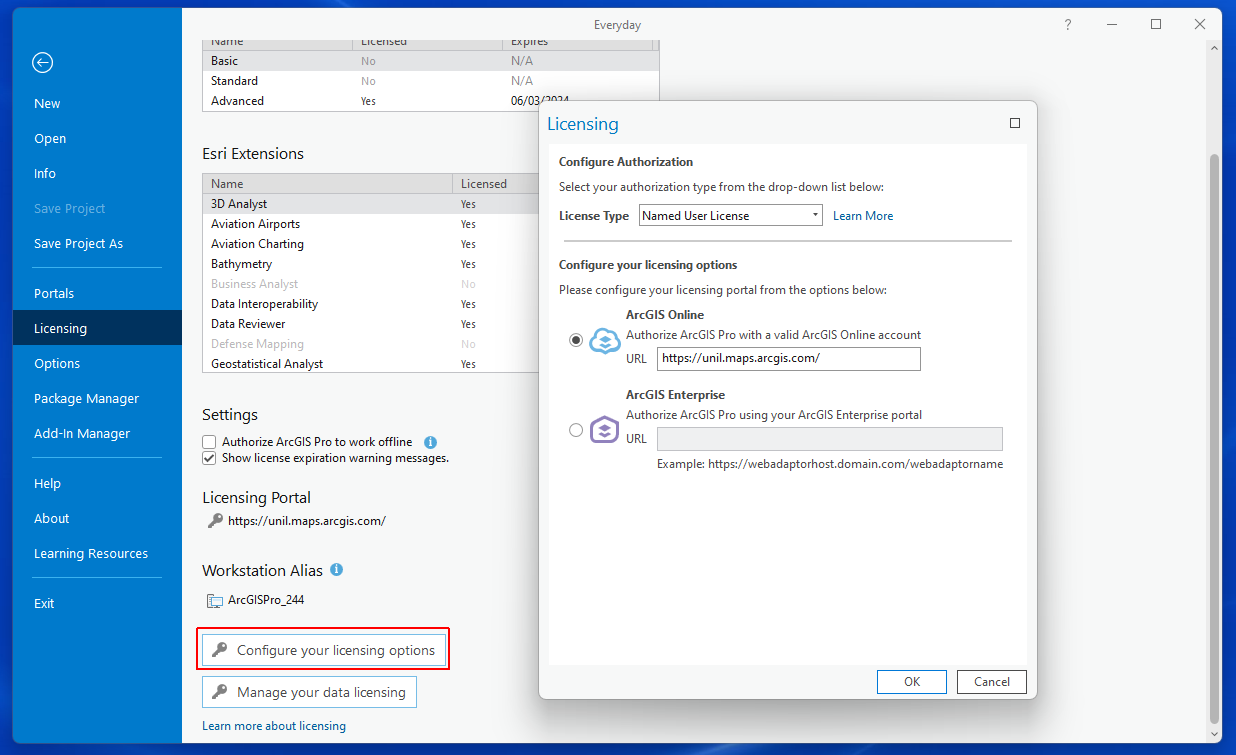Open the Learn More link
This screenshot has width=1236, height=755.
[x=863, y=216]
